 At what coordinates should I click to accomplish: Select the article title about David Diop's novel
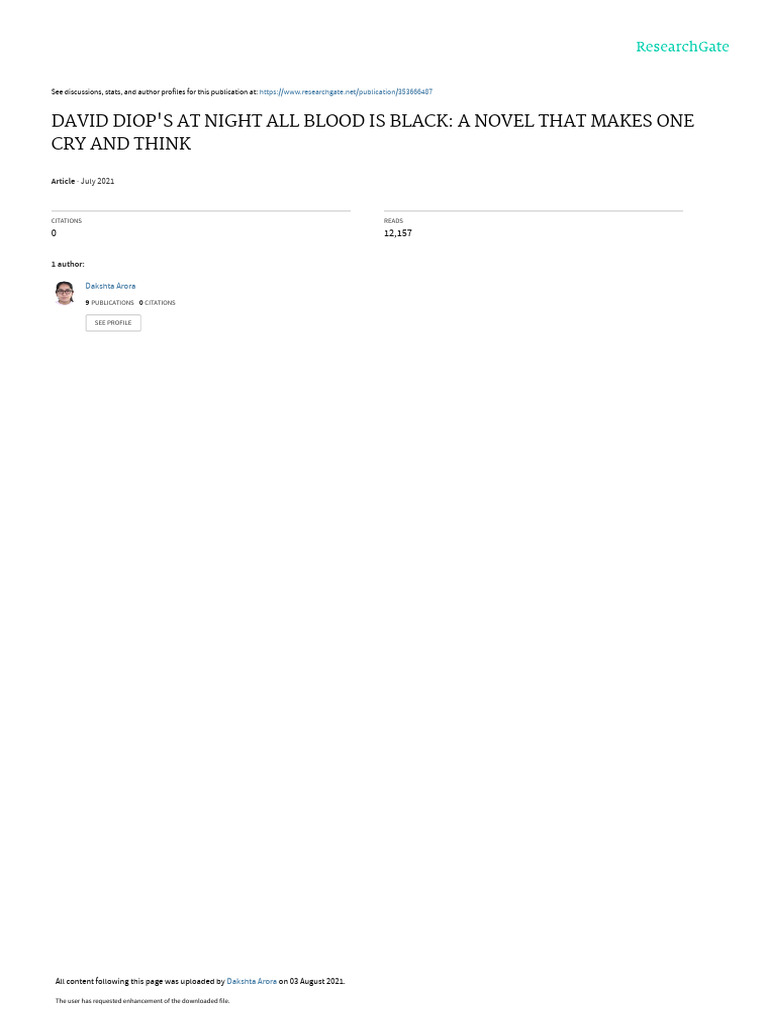(372, 132)
